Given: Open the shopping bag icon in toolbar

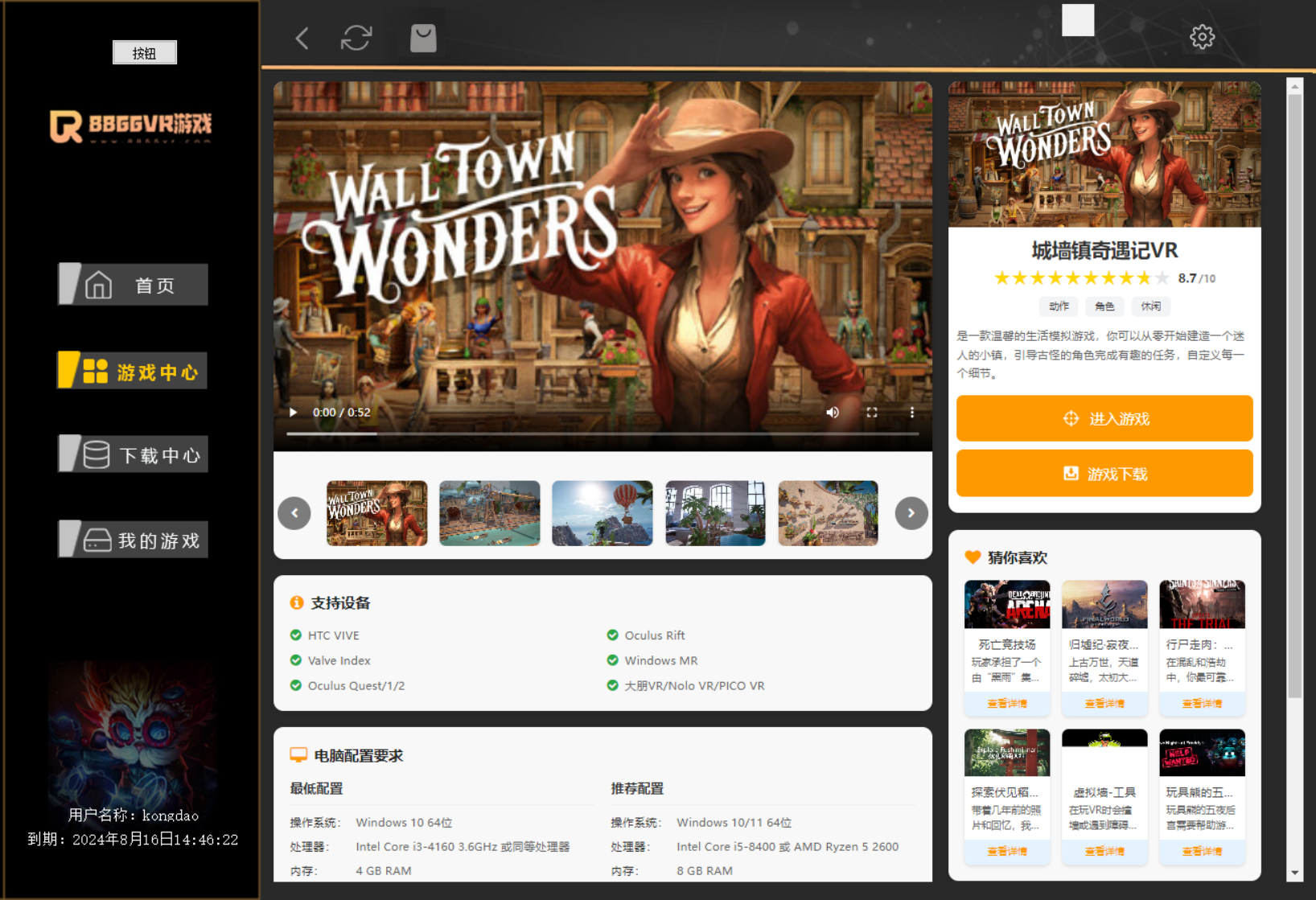Looking at the screenshot, I should click(x=423, y=37).
